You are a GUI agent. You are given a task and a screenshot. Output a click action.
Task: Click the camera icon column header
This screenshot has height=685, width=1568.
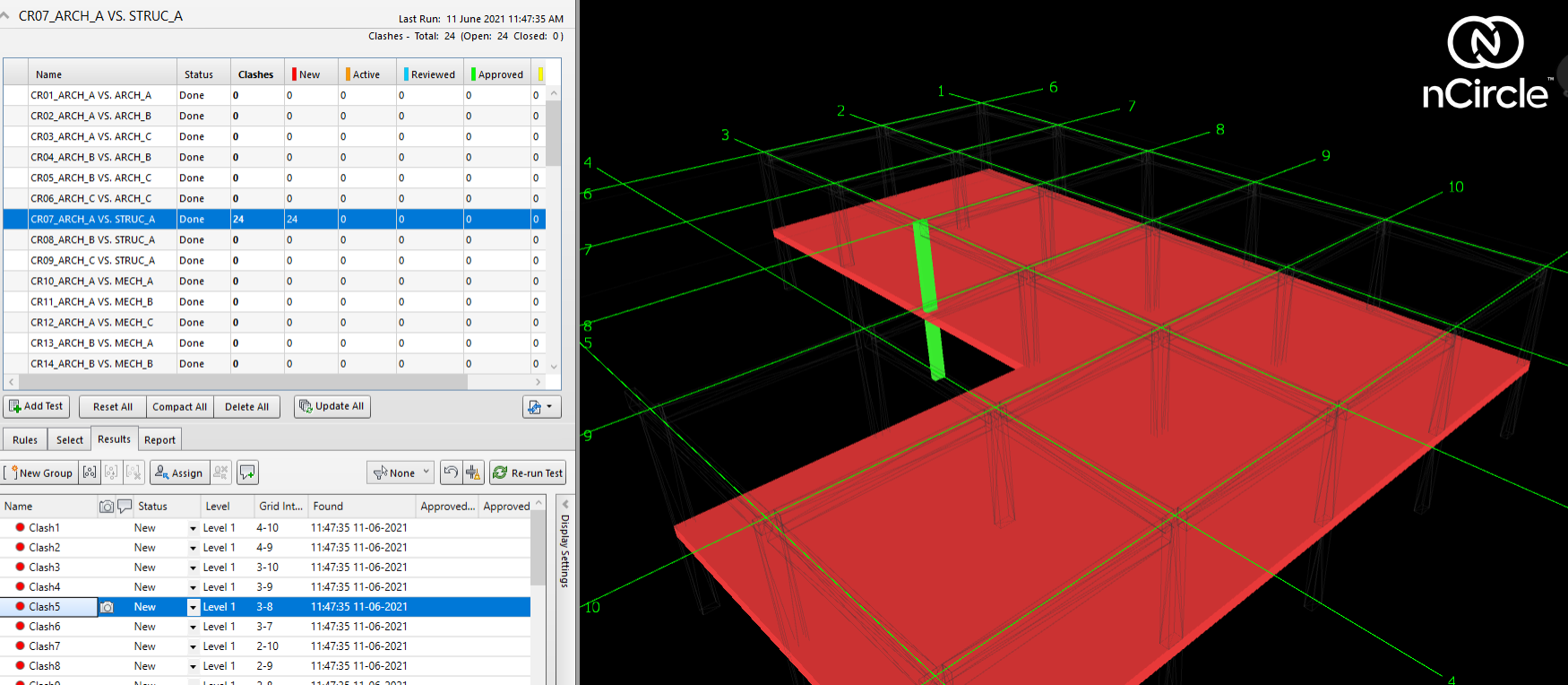[x=107, y=507]
